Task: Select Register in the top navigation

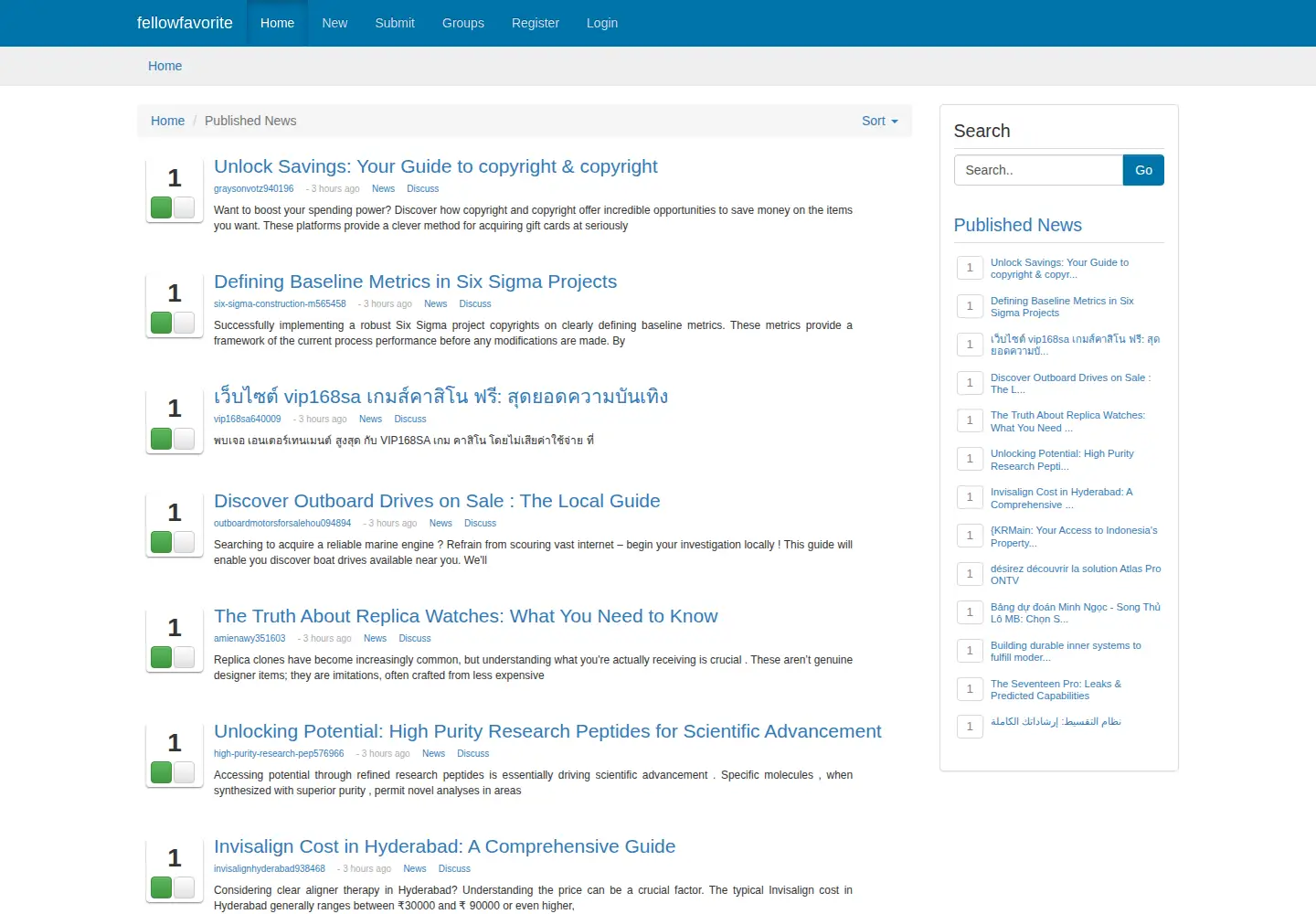Action: (536, 23)
